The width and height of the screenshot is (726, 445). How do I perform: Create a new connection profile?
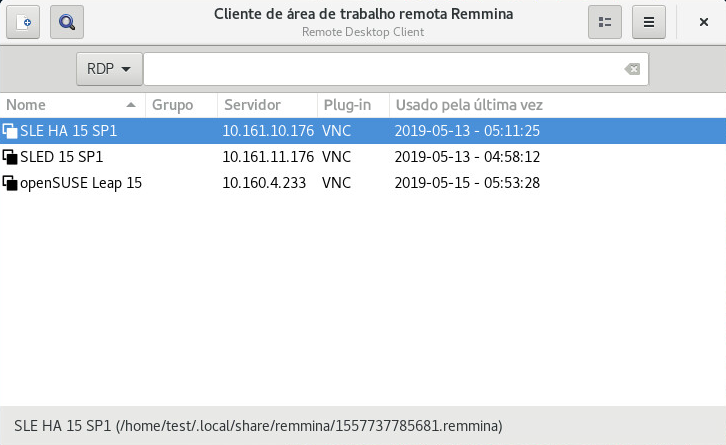(23, 22)
